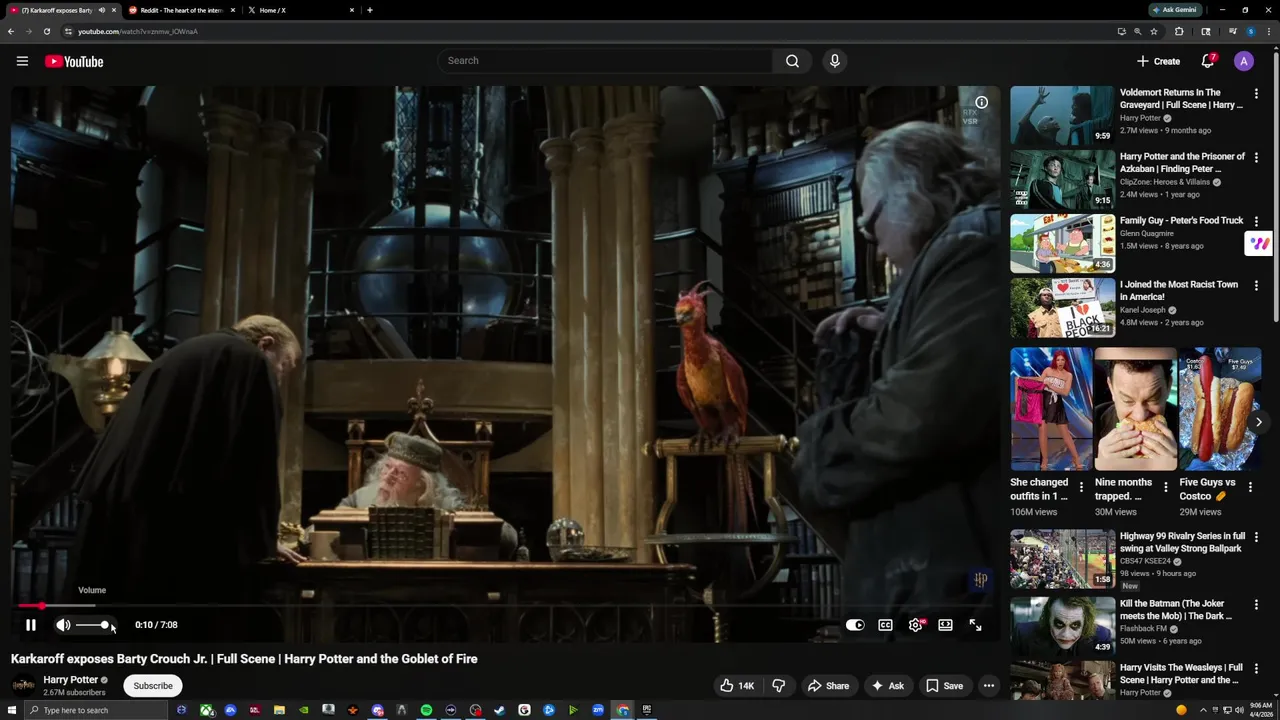Screen dimensions: 1280x720
Task: Click the volume slider handle
Action: pos(105,625)
